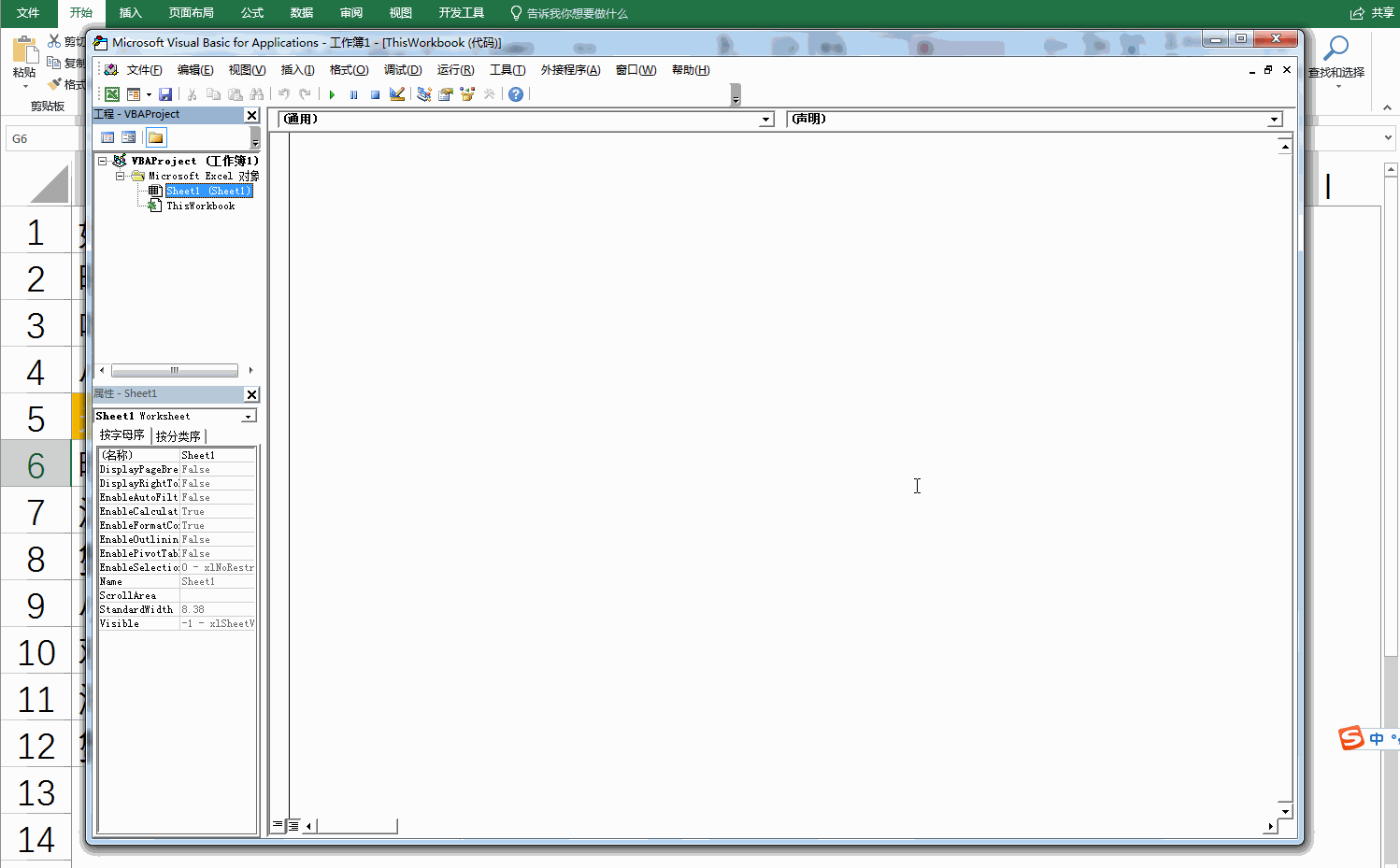Open the 插入(I) menu in VBA editor

coord(298,70)
